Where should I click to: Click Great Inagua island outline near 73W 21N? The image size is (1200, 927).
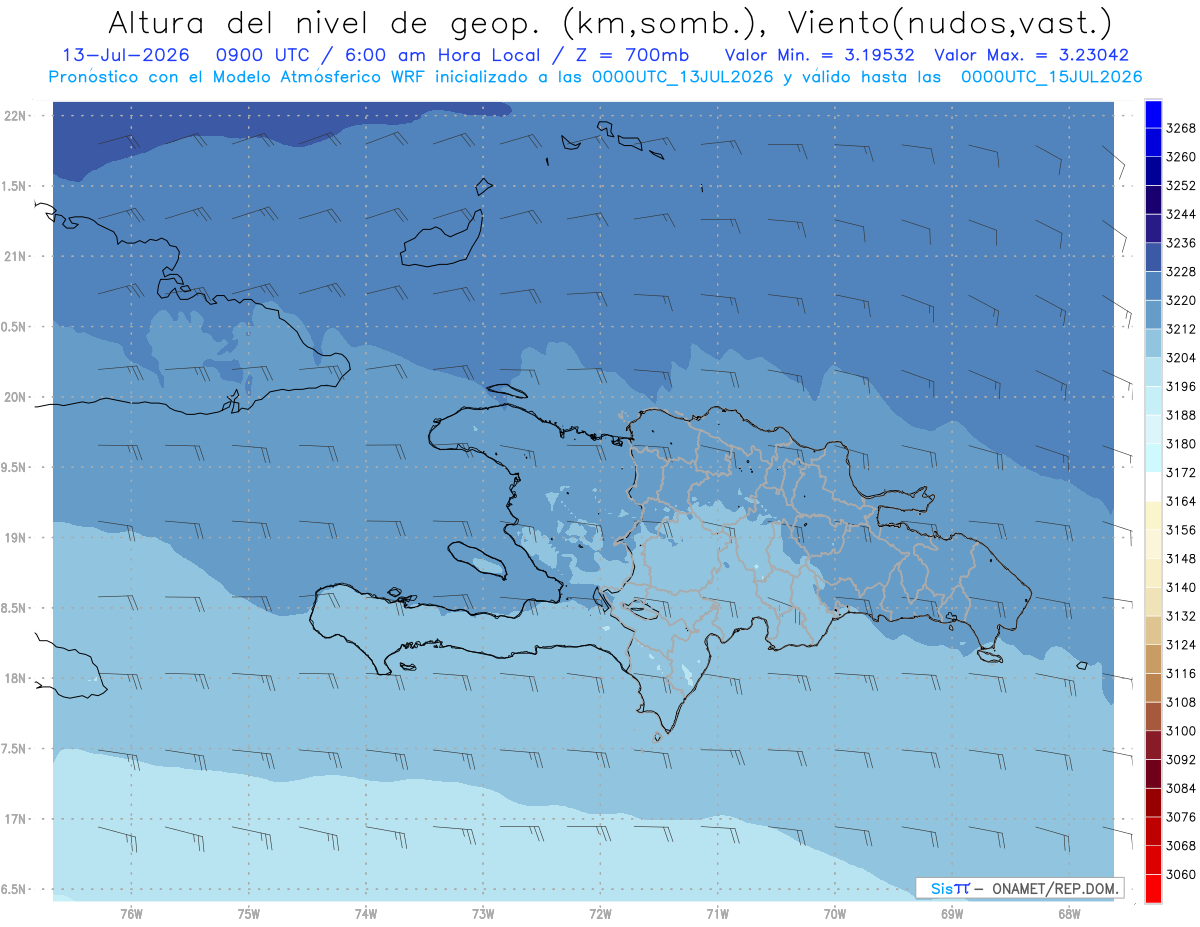(x=440, y=240)
